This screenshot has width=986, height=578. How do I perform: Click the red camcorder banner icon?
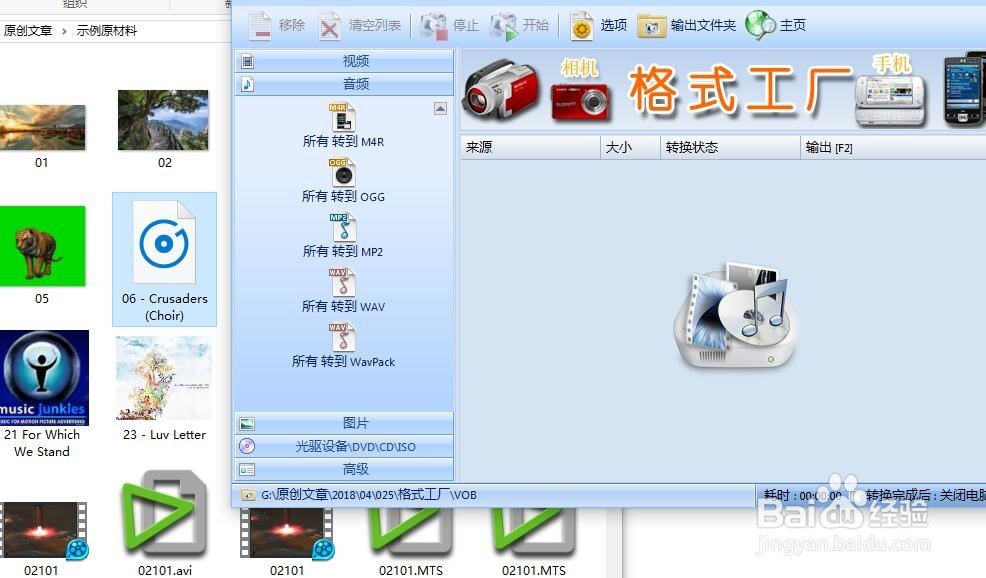point(501,90)
